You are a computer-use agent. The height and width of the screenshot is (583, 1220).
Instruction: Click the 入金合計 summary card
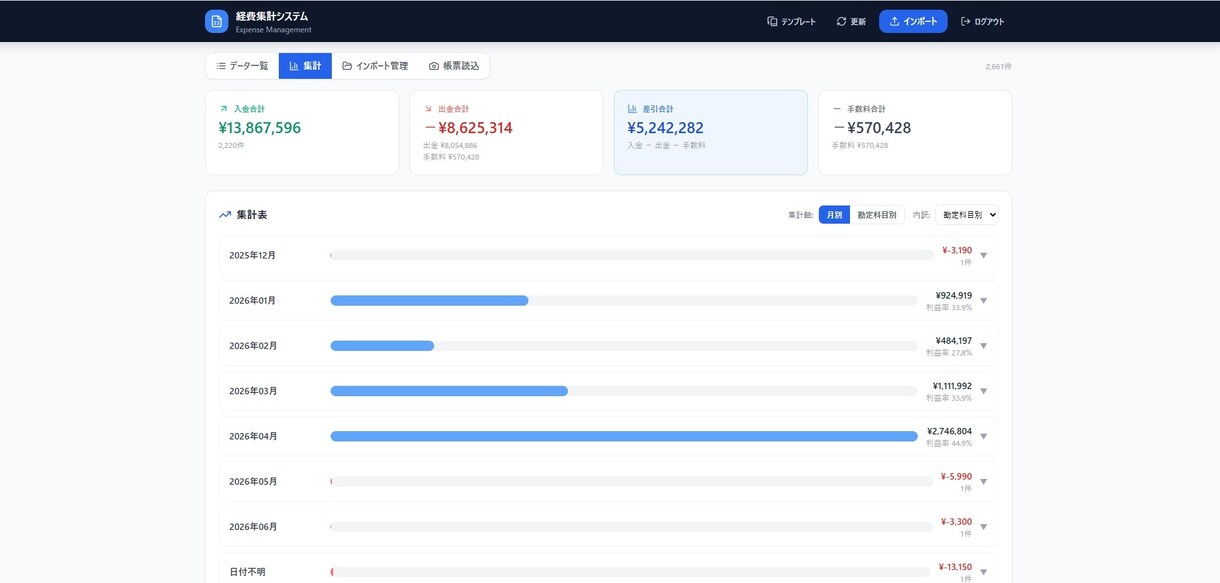pos(302,132)
